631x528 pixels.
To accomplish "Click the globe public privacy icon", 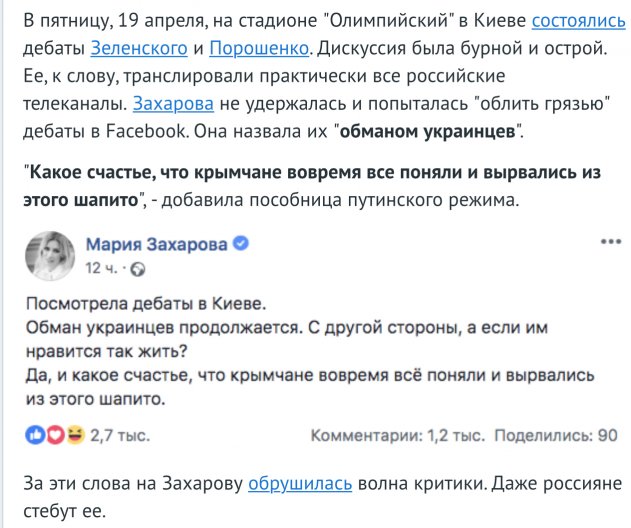I will point(137,269).
